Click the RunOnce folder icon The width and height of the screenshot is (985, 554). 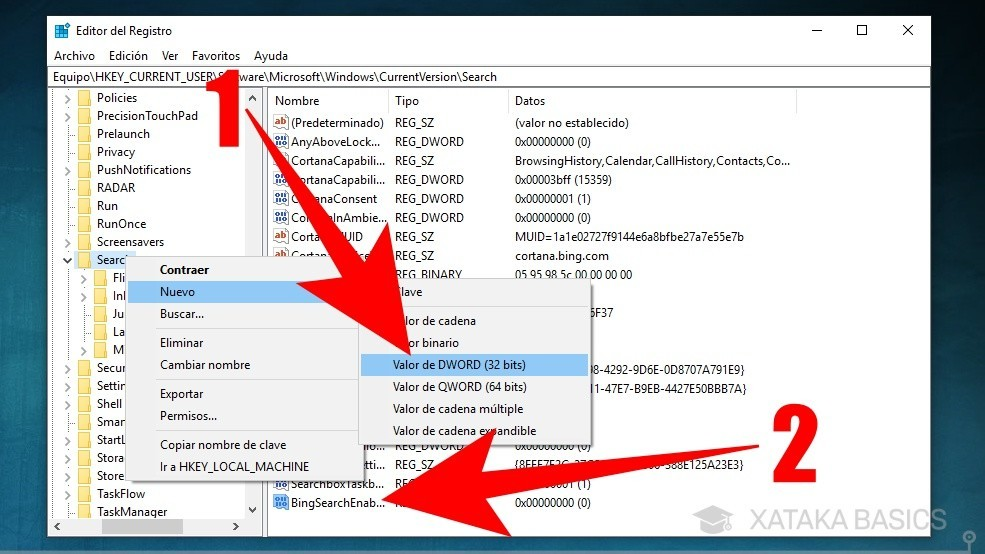84,224
